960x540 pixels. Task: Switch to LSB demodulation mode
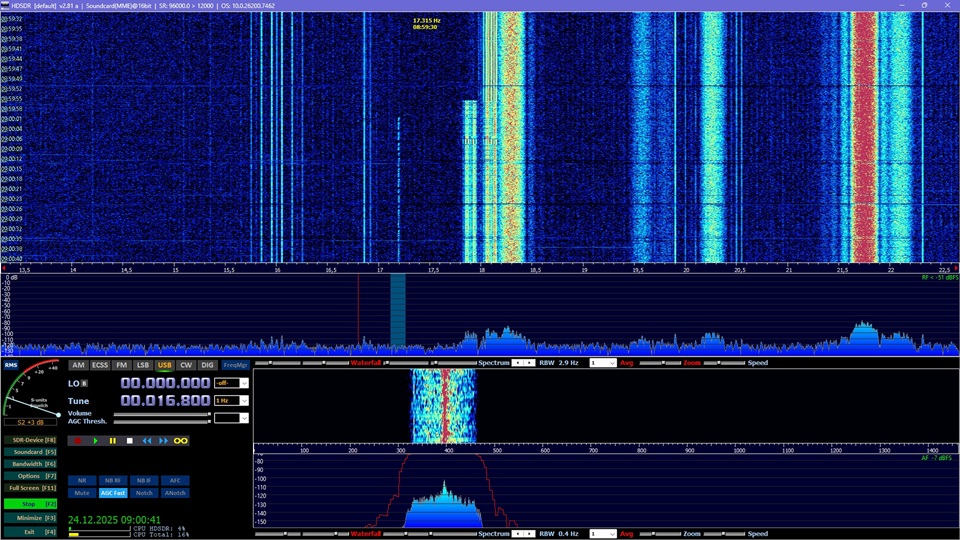coord(143,365)
